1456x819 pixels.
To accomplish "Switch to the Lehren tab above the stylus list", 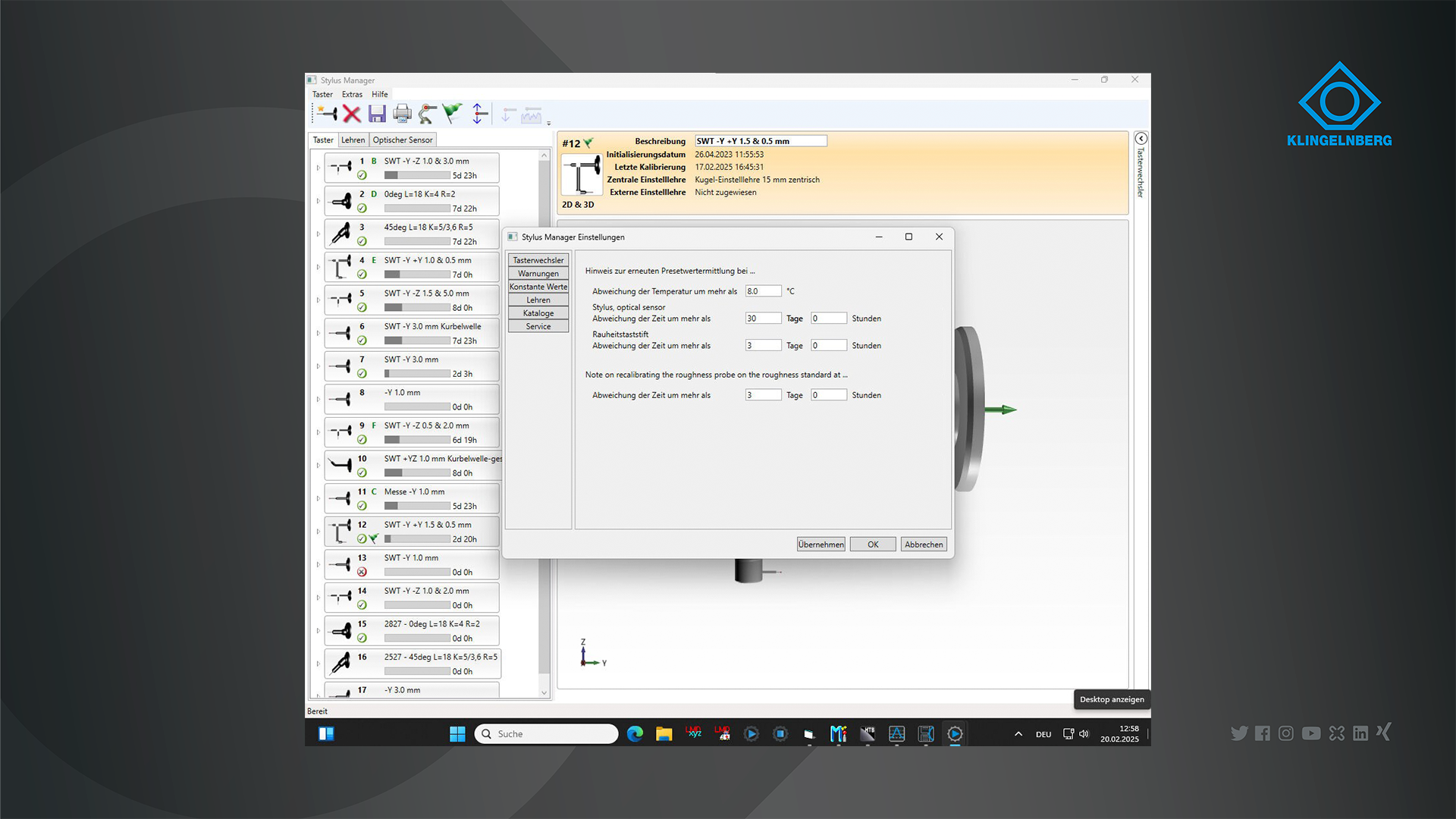I will pyautogui.click(x=353, y=140).
